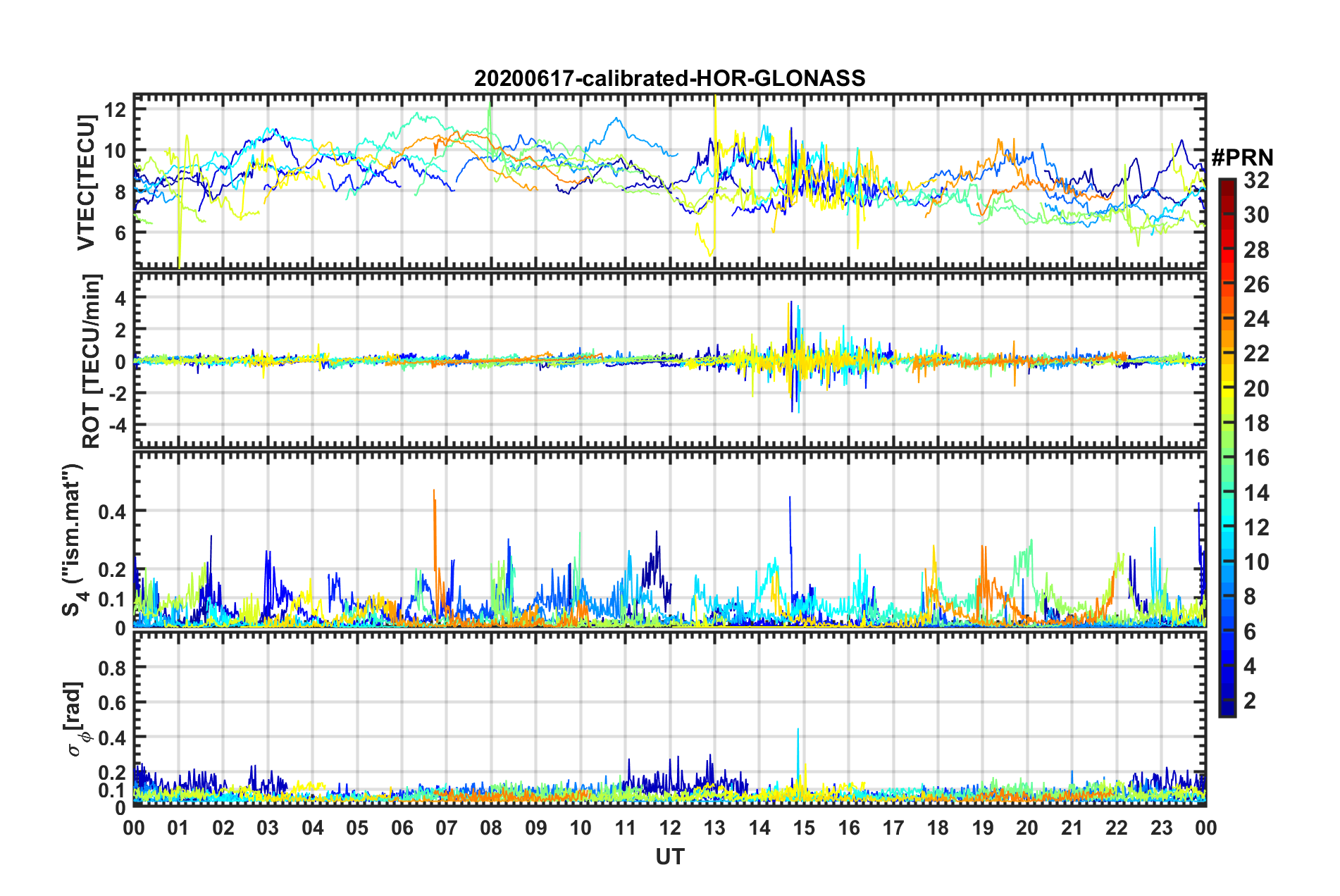
Task: Click colorbar tick label 18
Action: point(1256,423)
